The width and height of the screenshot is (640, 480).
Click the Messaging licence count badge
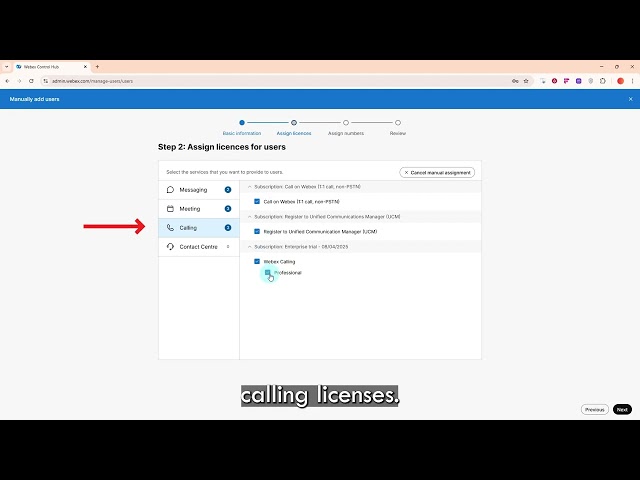228,190
